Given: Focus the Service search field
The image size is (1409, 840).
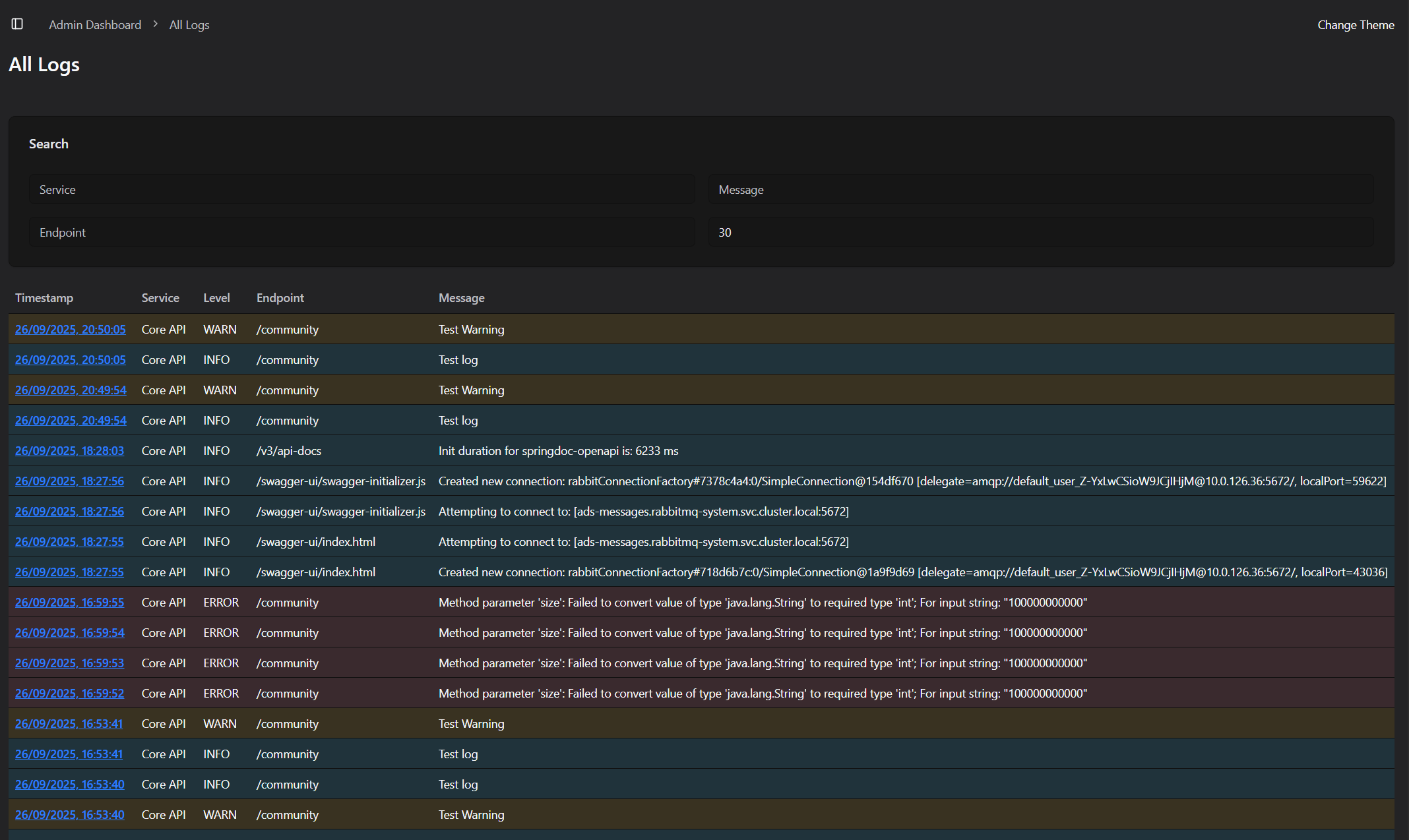Looking at the screenshot, I should [x=361, y=190].
